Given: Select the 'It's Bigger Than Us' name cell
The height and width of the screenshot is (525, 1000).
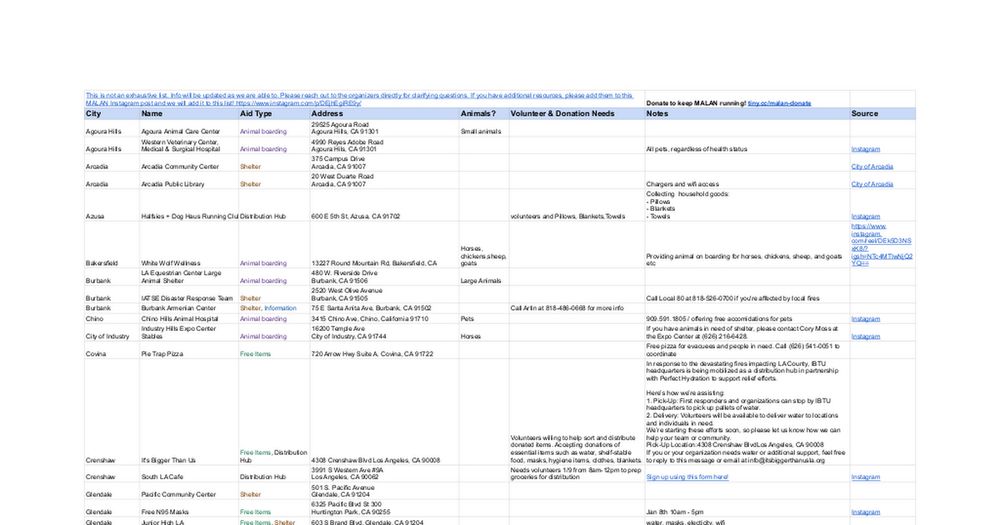Looking at the screenshot, I should point(189,411).
